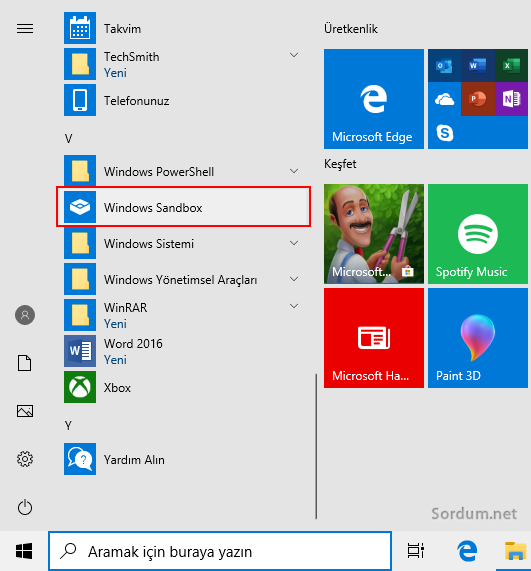Launch the Windows Sandbox icon
The width and height of the screenshot is (531, 571).
pos(80,207)
